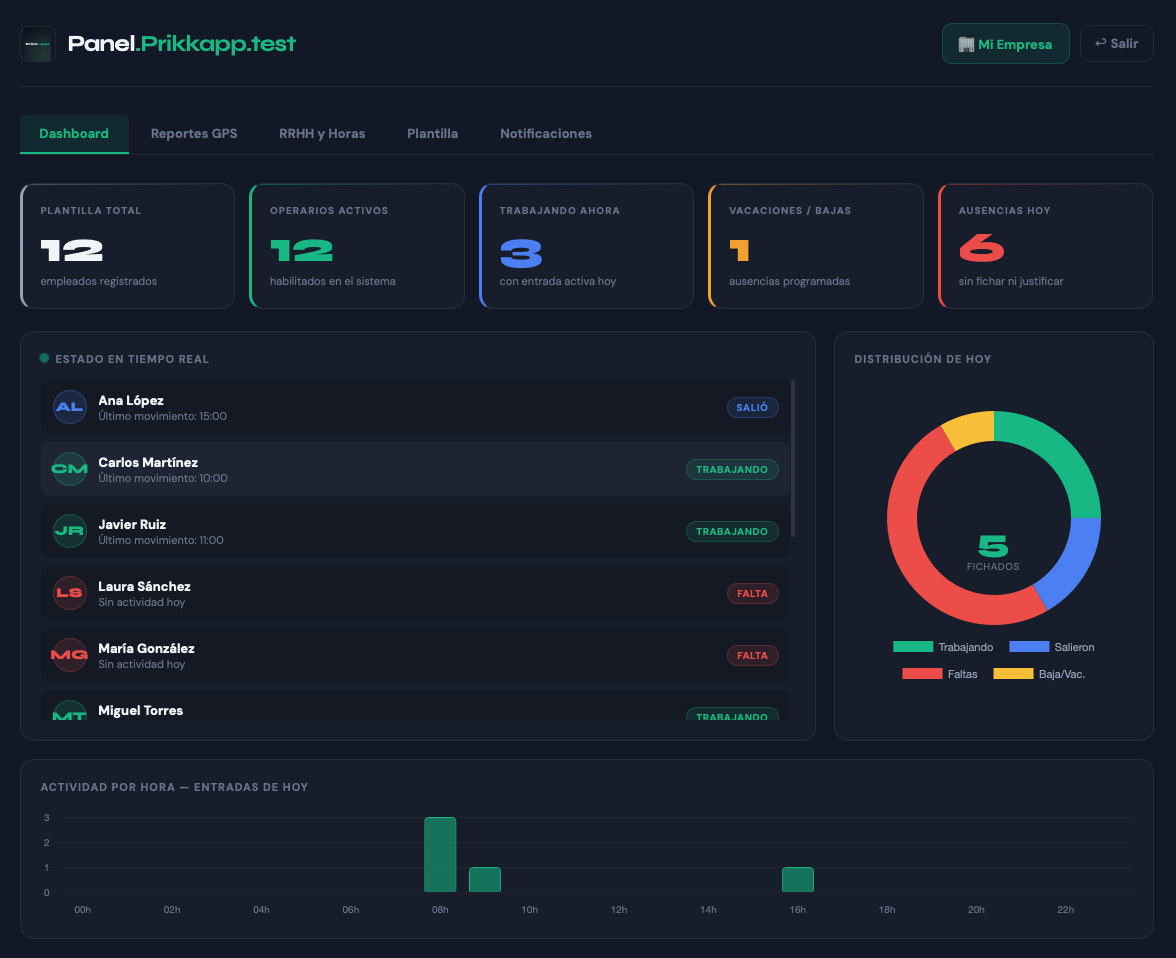Click Carlos Martínez's avatar icon
Screen dimensions: 1176x958
point(69,469)
